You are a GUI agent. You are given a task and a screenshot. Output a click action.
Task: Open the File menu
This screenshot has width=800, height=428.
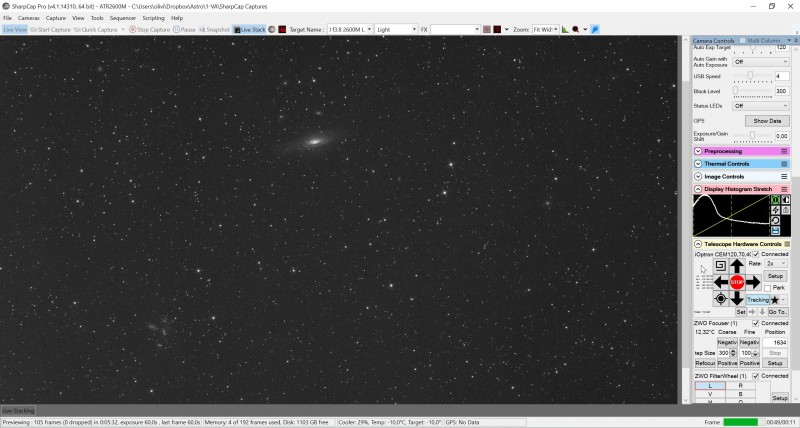point(7,18)
